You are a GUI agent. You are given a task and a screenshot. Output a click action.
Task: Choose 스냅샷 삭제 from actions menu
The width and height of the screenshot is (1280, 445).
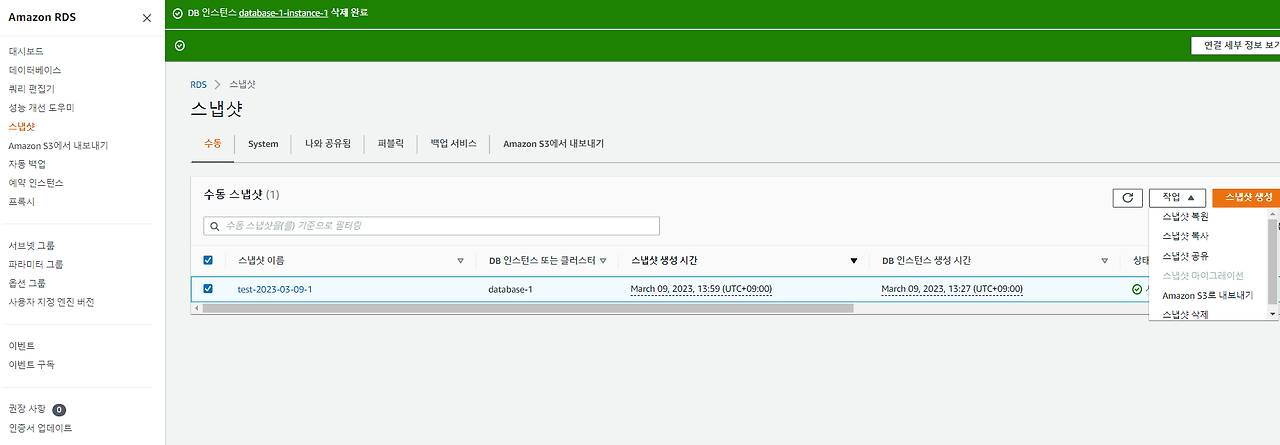[1185, 315]
